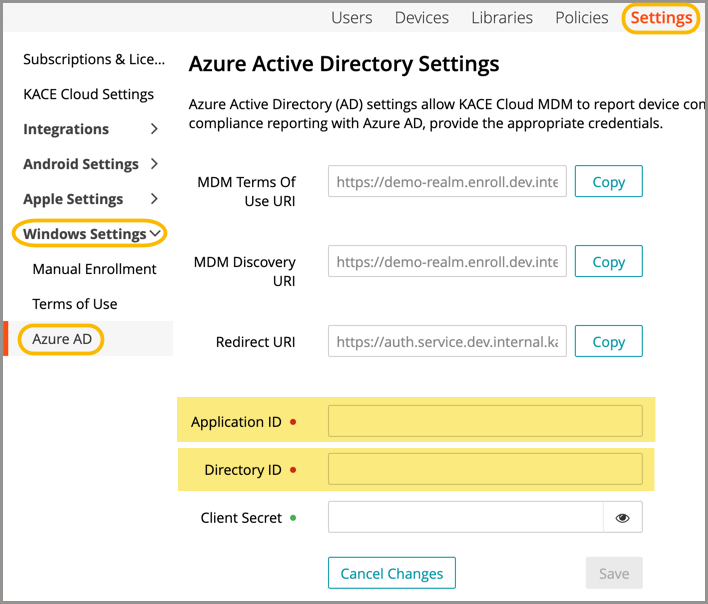Switch to the Devices tab
The image size is (708, 604).
click(421, 18)
